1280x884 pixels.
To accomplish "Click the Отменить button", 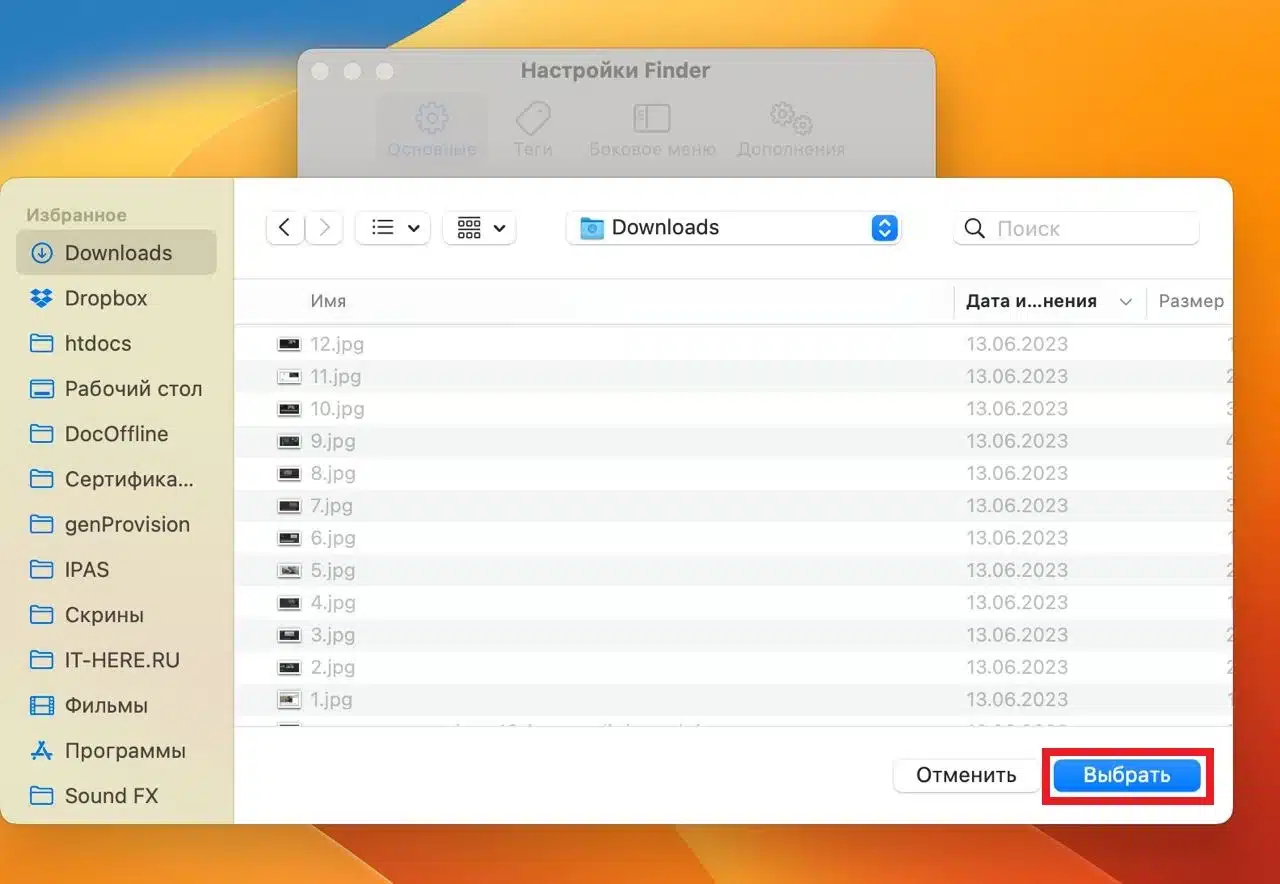I will pos(966,775).
